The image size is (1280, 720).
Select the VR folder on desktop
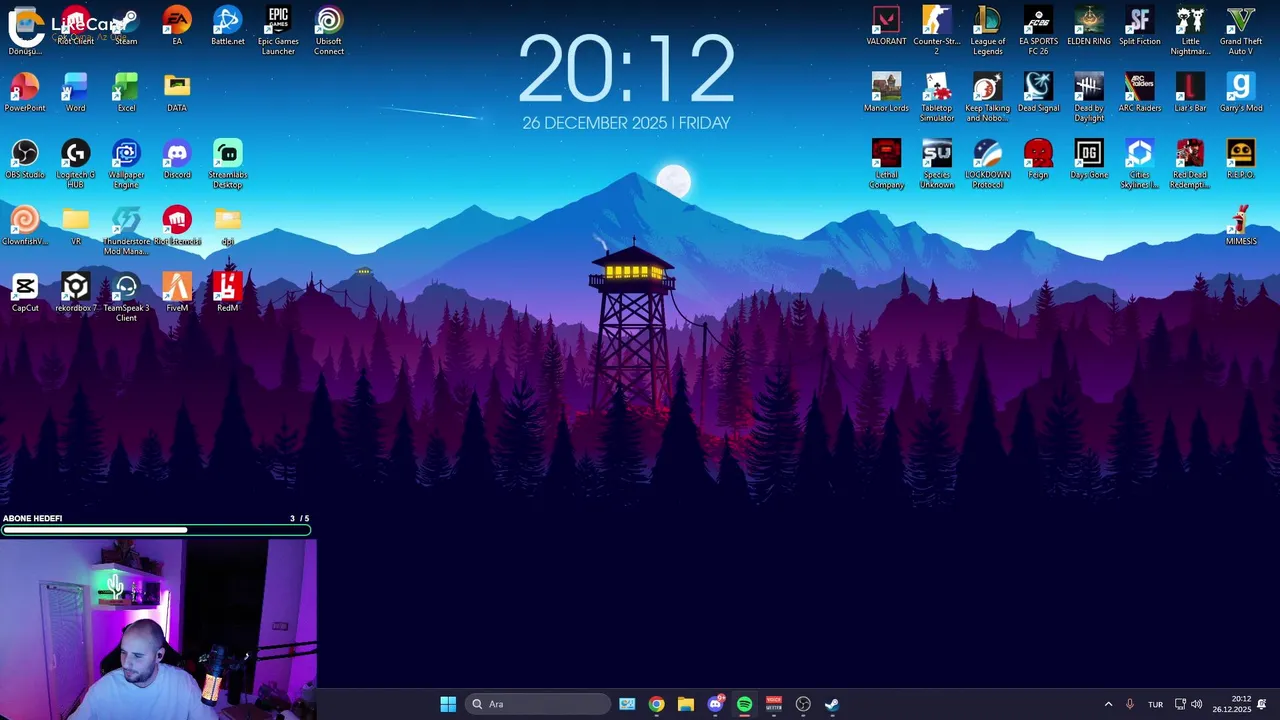point(75,226)
